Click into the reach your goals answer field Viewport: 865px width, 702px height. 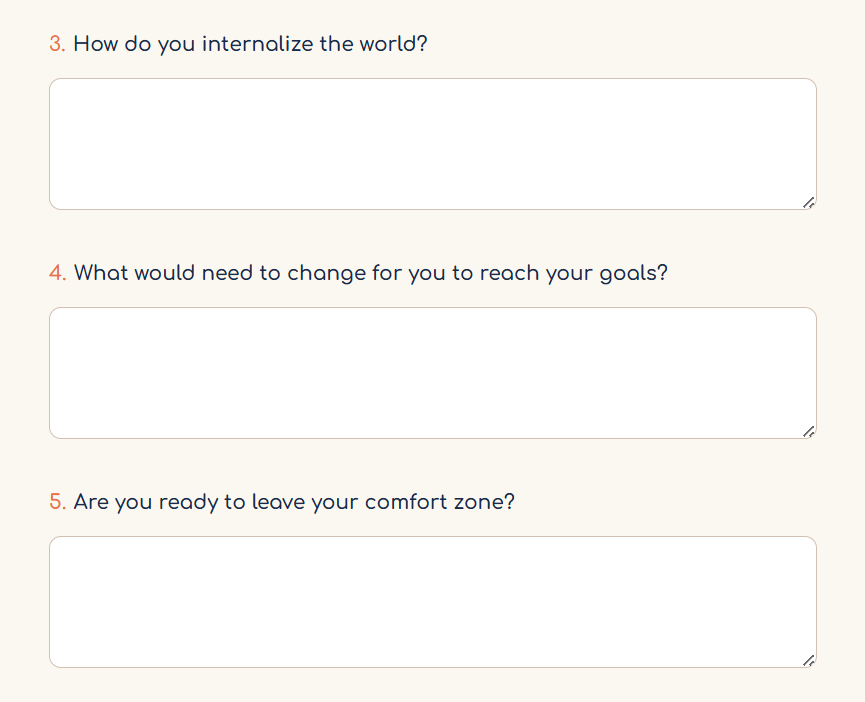[432, 373]
